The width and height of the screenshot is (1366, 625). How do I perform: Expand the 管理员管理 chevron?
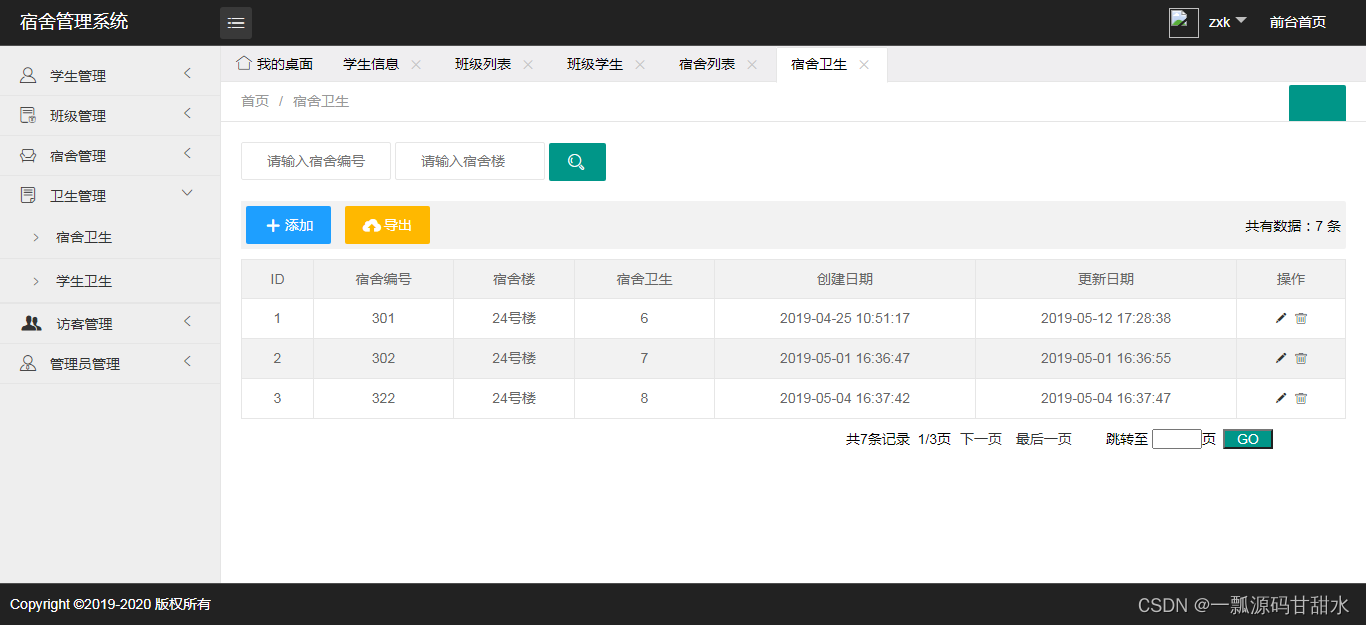click(187, 361)
